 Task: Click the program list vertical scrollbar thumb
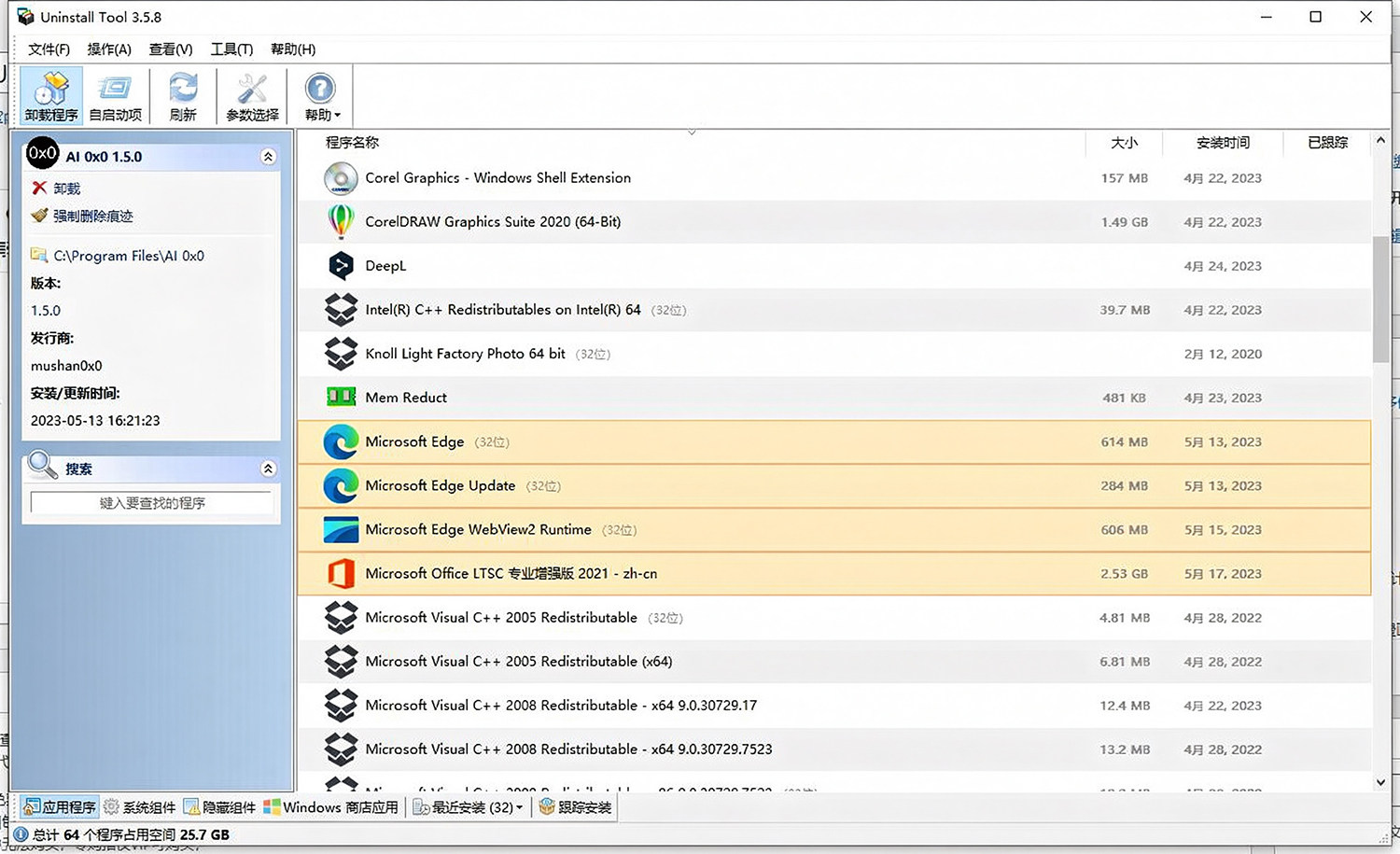click(x=1380, y=299)
